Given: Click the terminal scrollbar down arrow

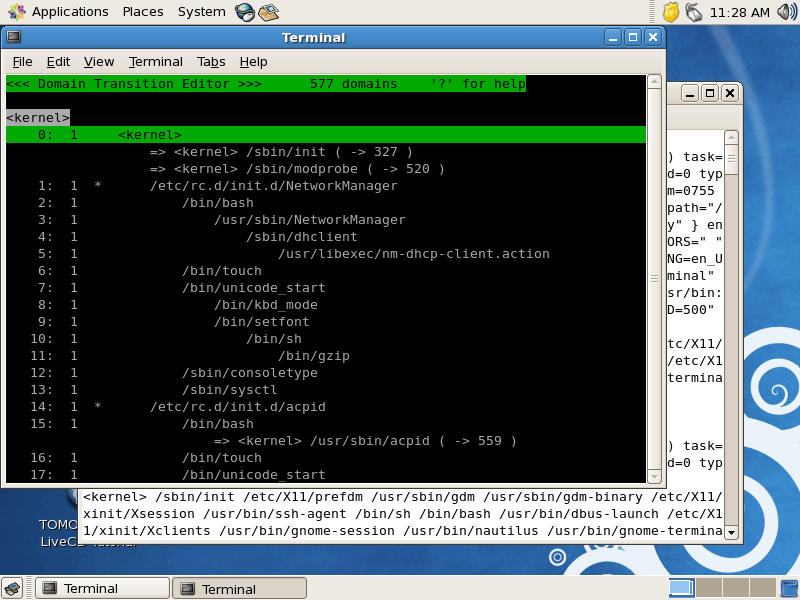Looking at the screenshot, I should point(654,477).
